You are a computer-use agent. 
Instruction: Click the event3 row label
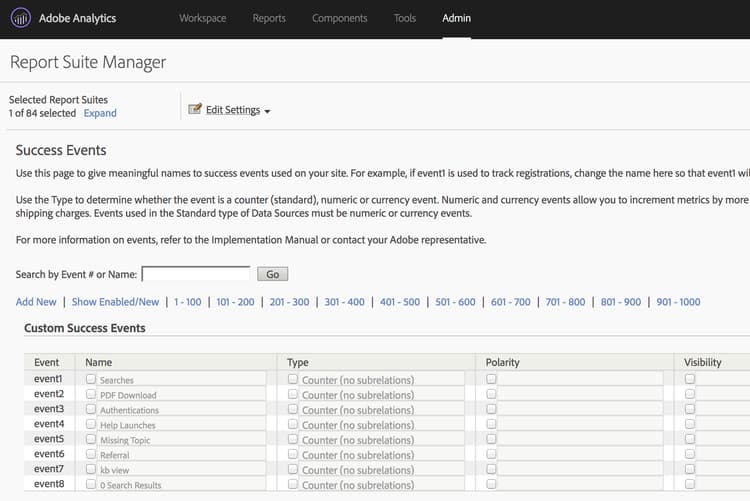click(49, 409)
